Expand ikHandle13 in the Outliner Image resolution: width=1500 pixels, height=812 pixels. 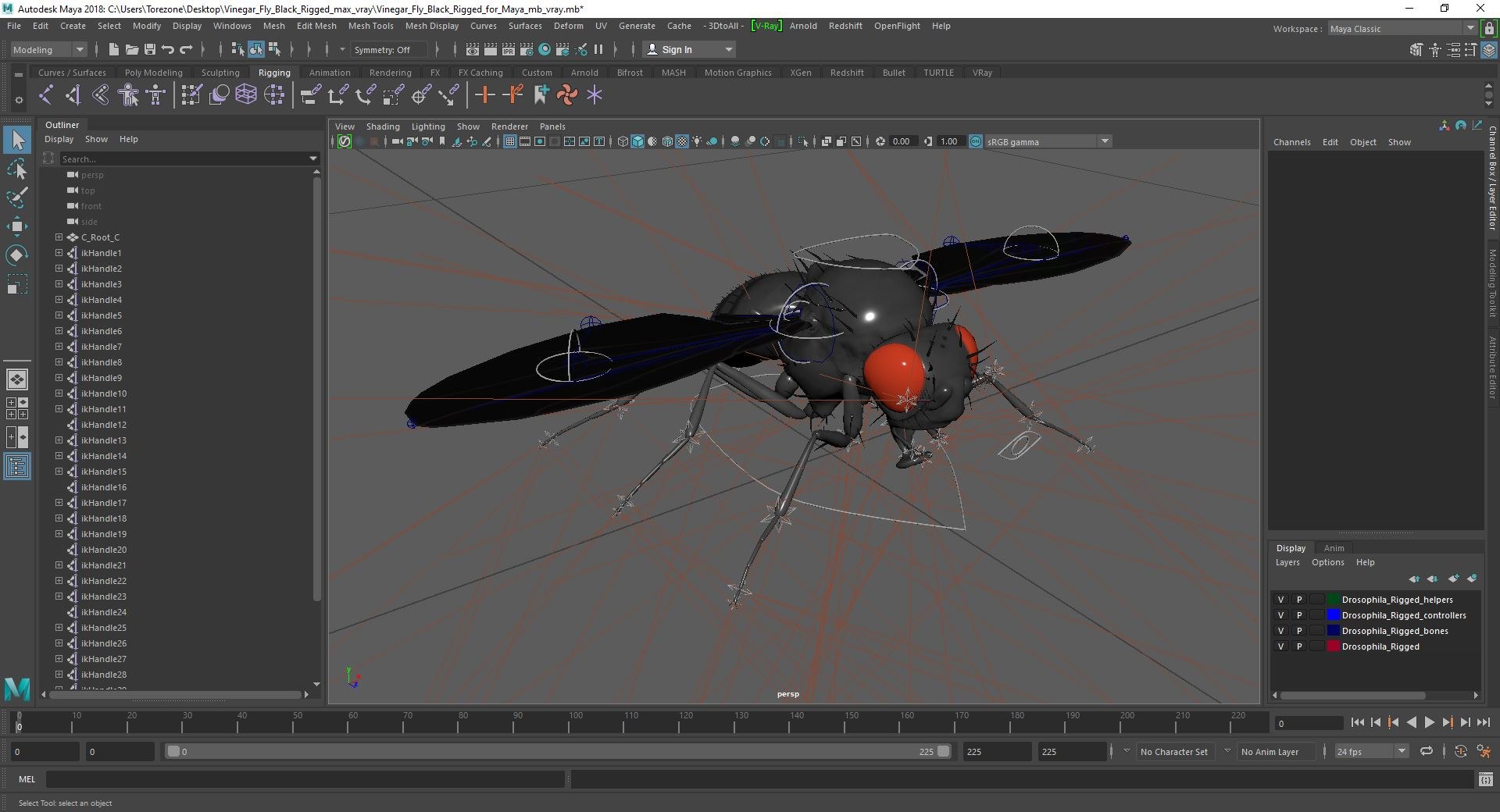59,440
